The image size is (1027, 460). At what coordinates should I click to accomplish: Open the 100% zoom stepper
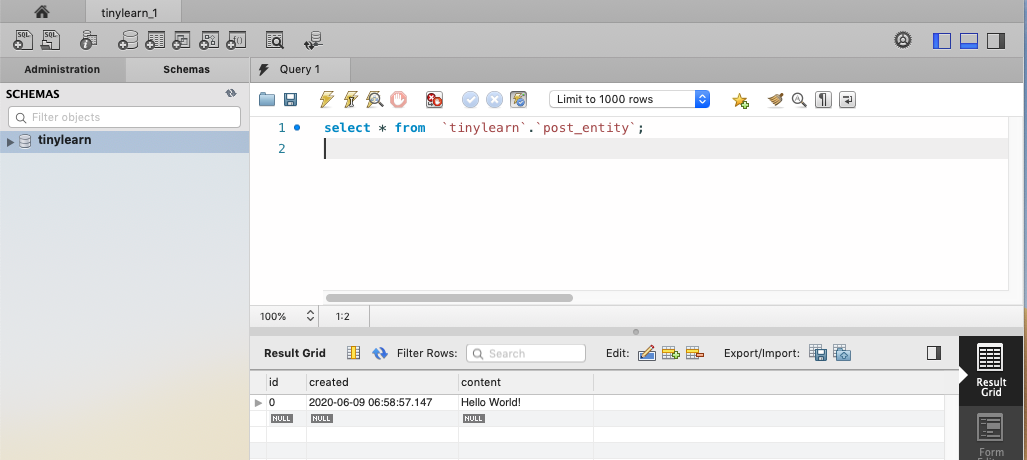[310, 316]
